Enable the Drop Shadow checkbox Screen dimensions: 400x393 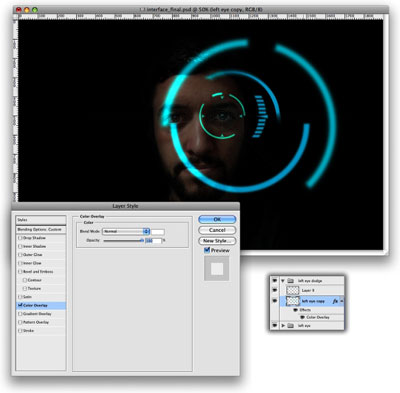20,238
